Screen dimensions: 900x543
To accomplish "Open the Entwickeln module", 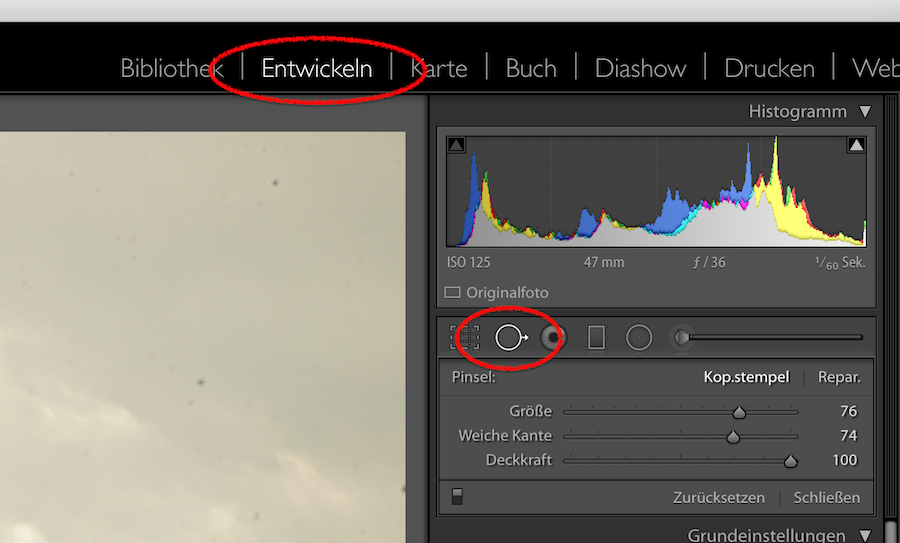I will [x=317, y=68].
